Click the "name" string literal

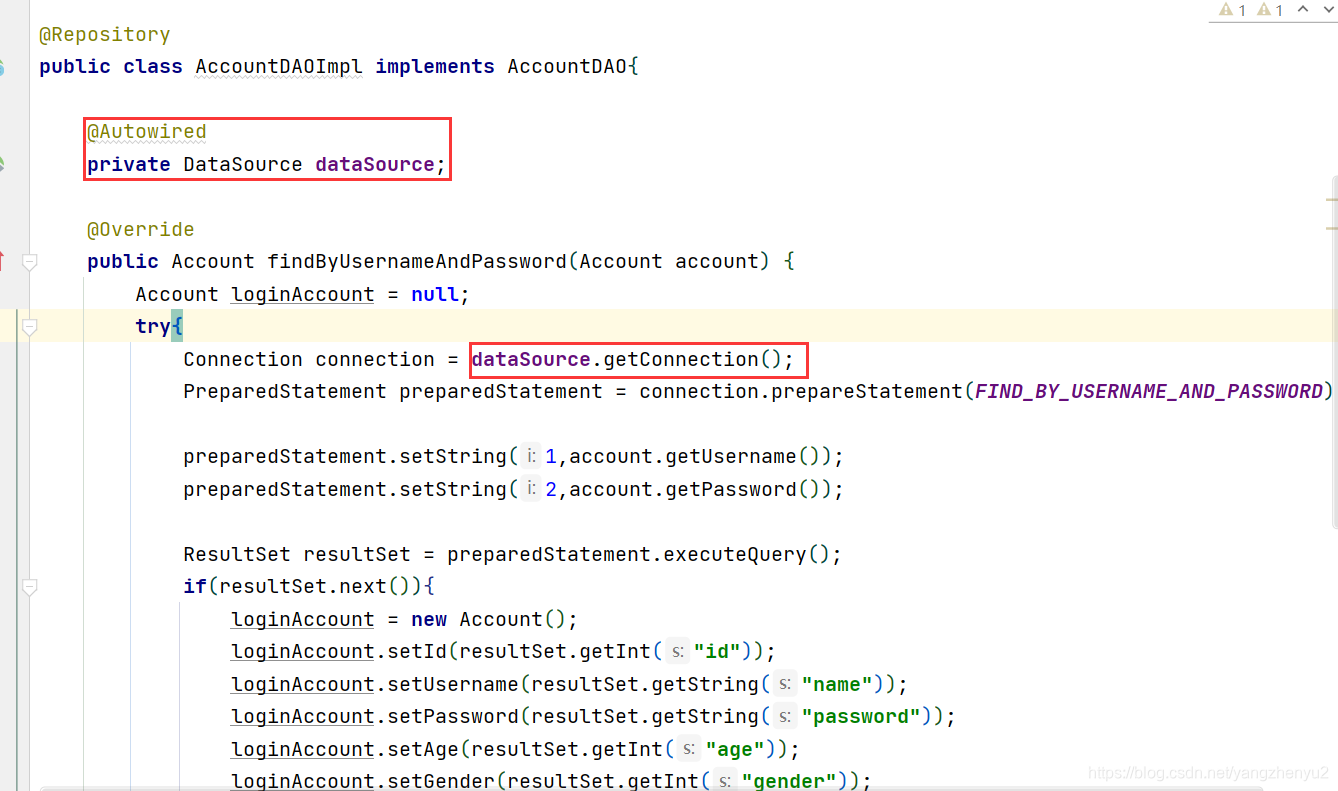[x=837, y=685]
